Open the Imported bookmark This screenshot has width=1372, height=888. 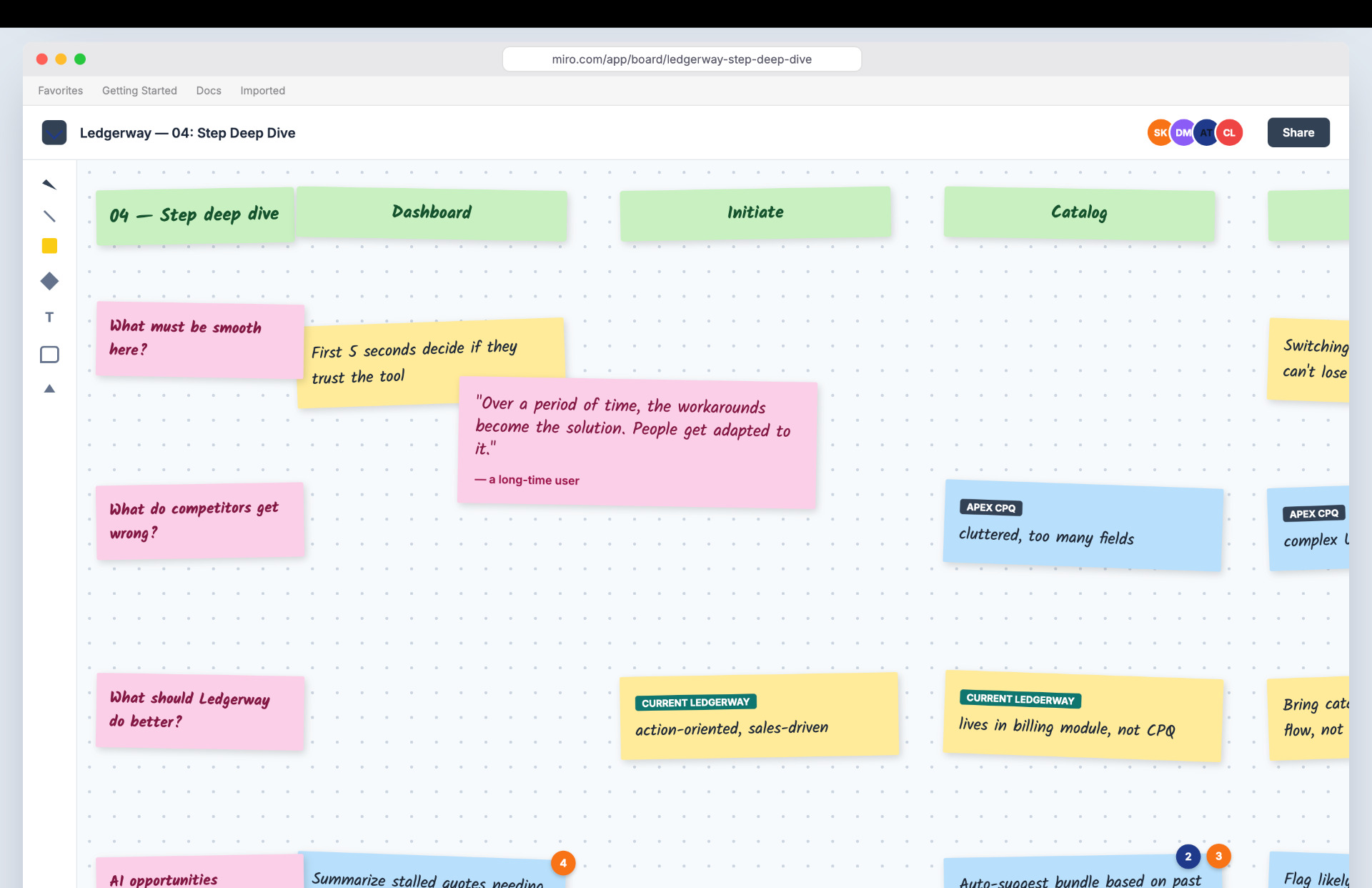[262, 91]
